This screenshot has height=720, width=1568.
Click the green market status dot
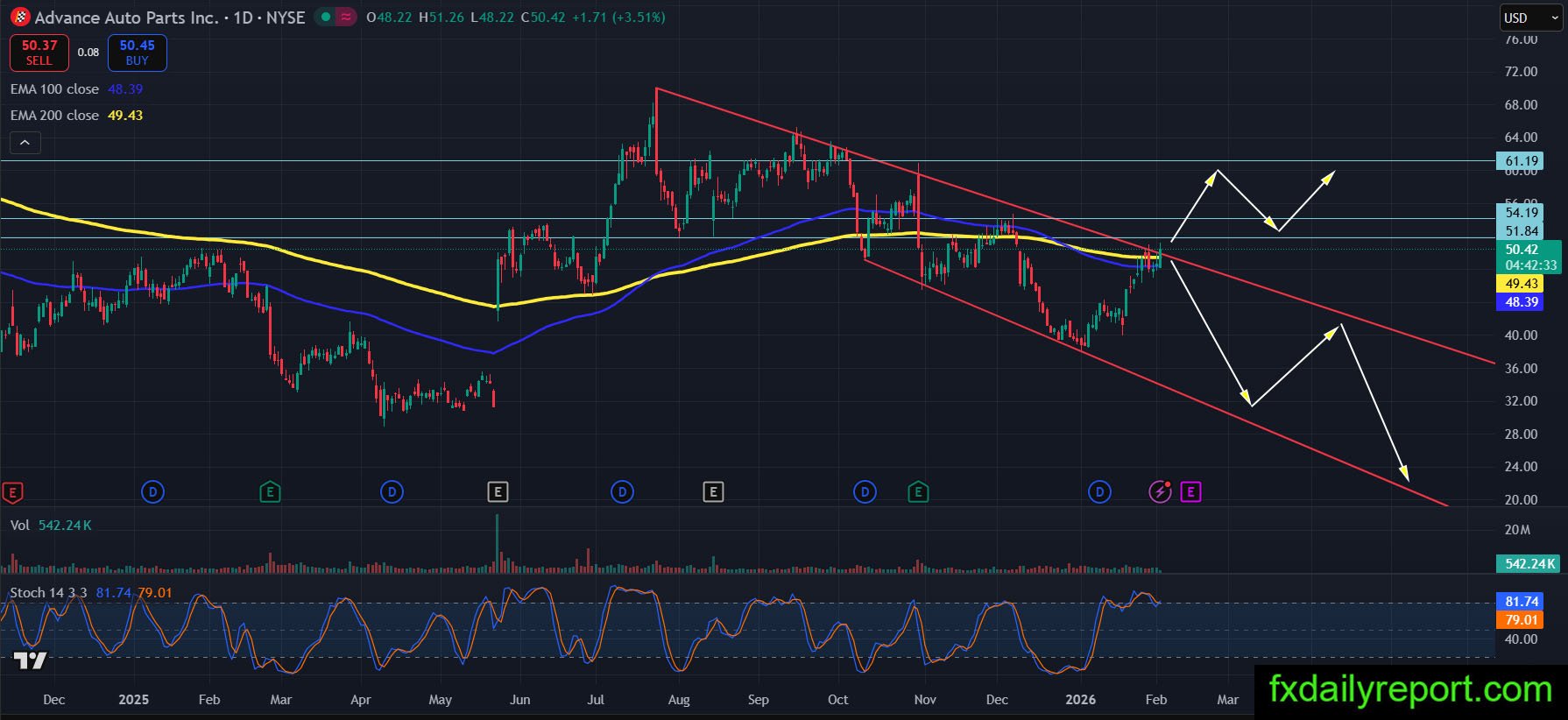point(326,17)
